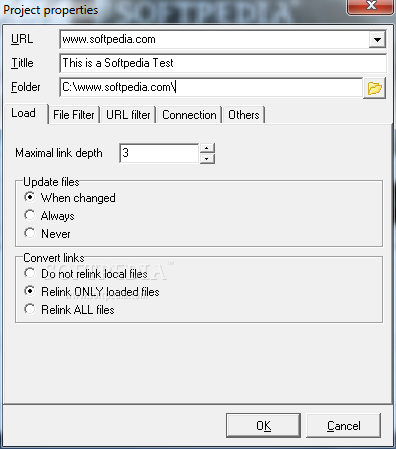Click the Convert links group label
The height and width of the screenshot is (449, 396).
click(54, 258)
